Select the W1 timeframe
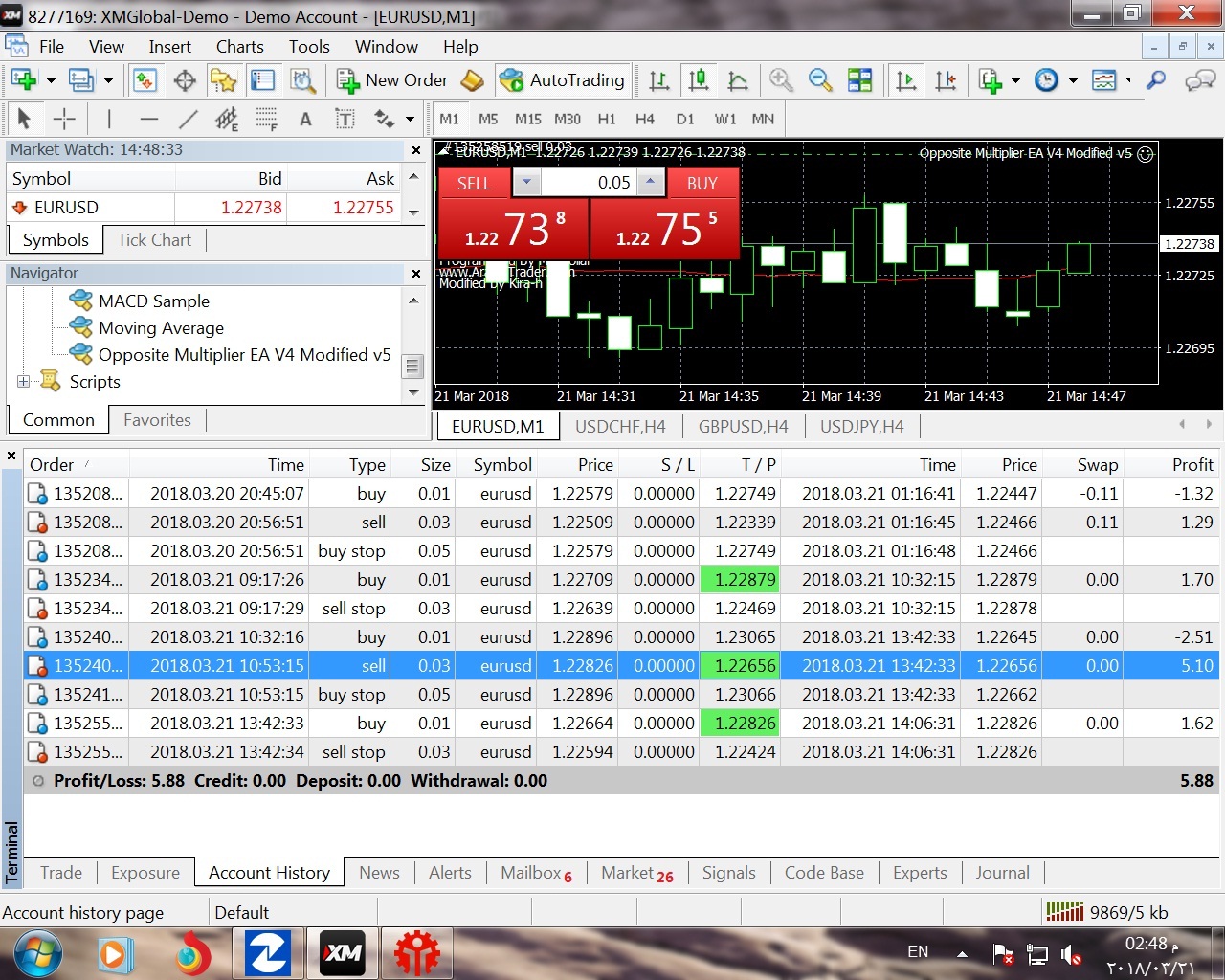 coord(724,119)
